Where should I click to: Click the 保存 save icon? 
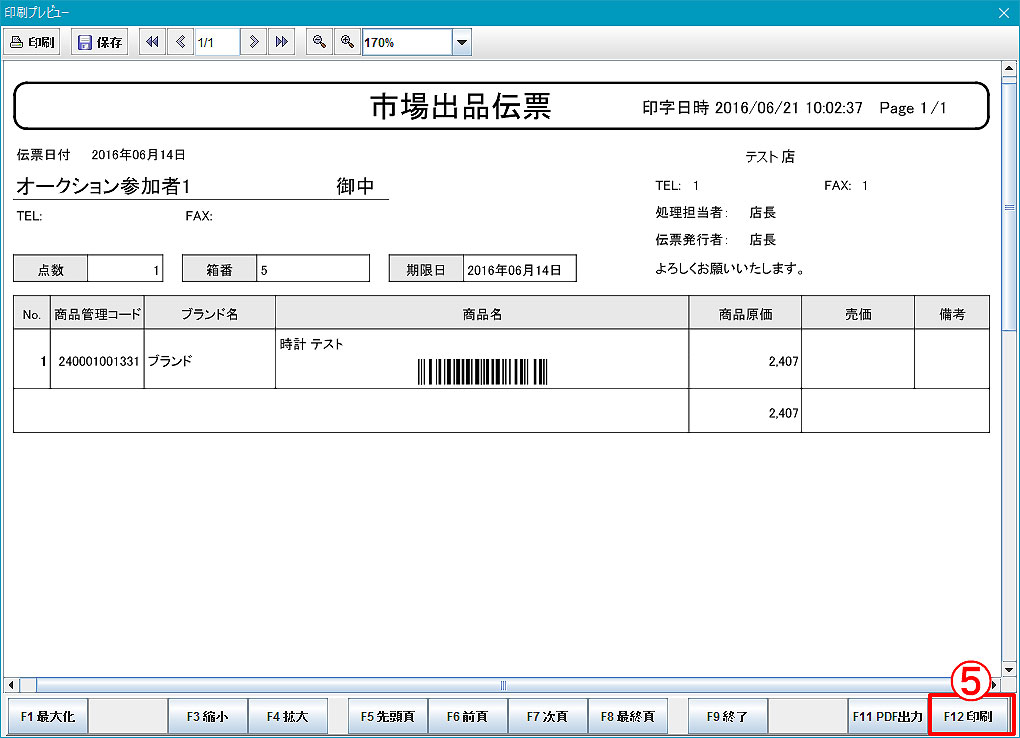click(99, 41)
